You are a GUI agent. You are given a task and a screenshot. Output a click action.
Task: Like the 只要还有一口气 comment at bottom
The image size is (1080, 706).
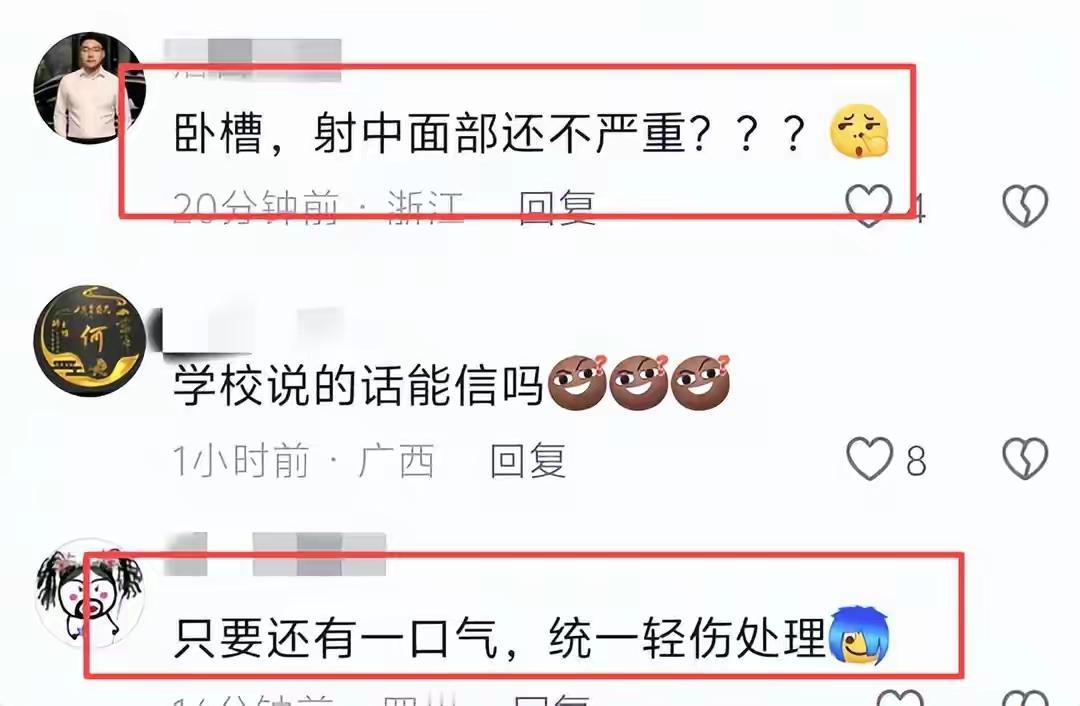pos(900,697)
